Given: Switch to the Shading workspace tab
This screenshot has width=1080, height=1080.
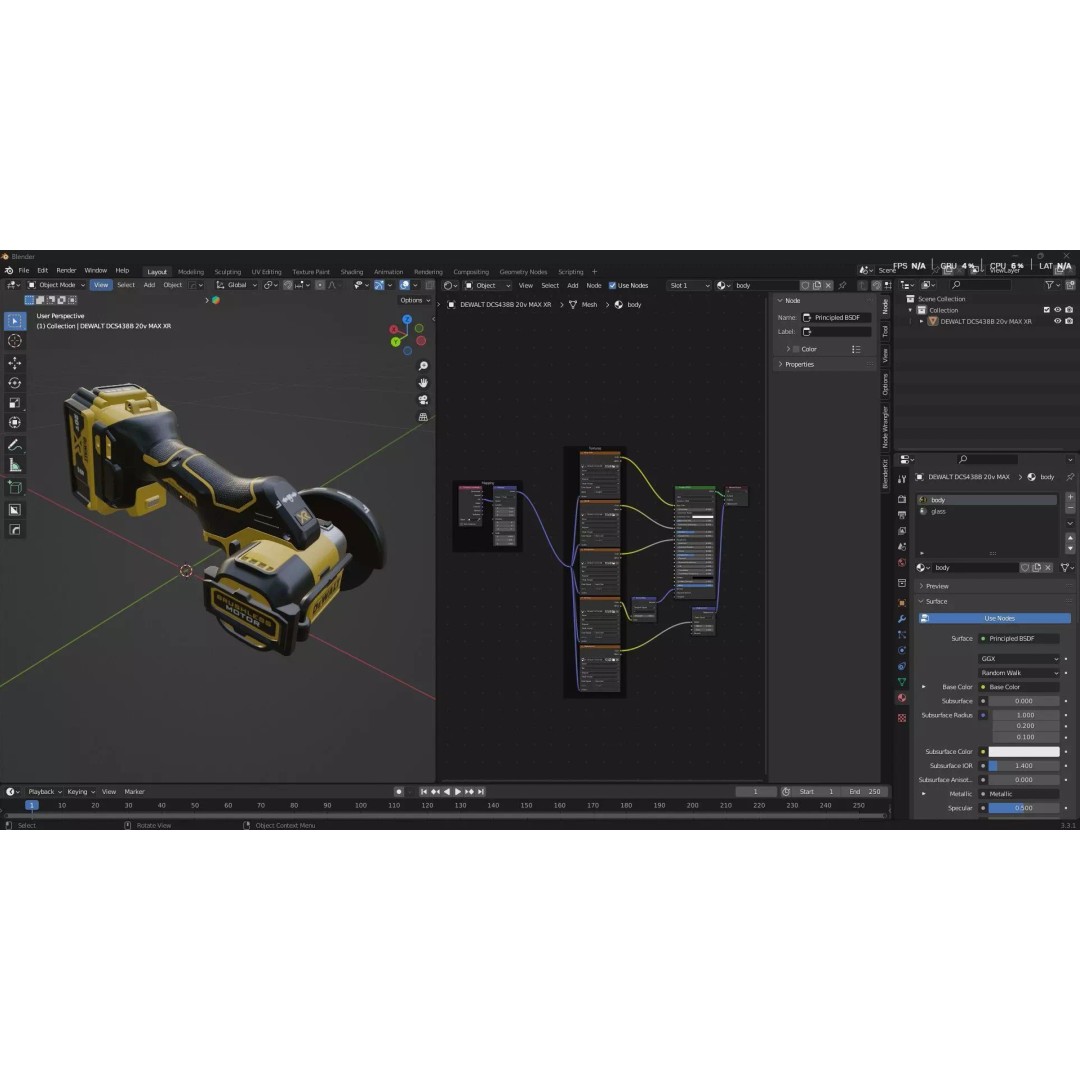Looking at the screenshot, I should pyautogui.click(x=351, y=272).
